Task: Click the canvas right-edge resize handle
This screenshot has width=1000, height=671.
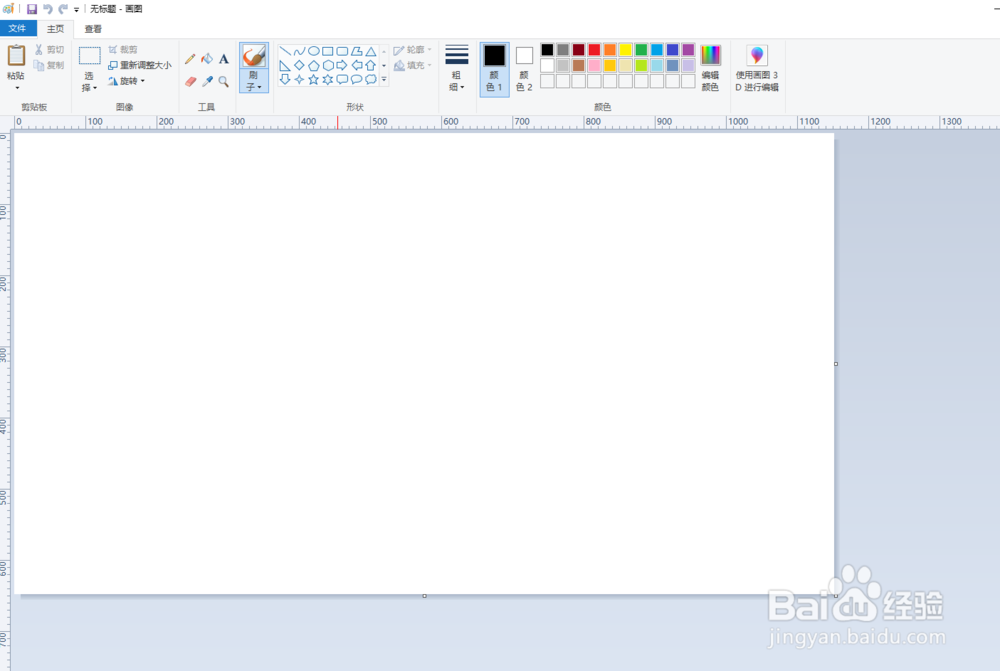Action: (836, 364)
